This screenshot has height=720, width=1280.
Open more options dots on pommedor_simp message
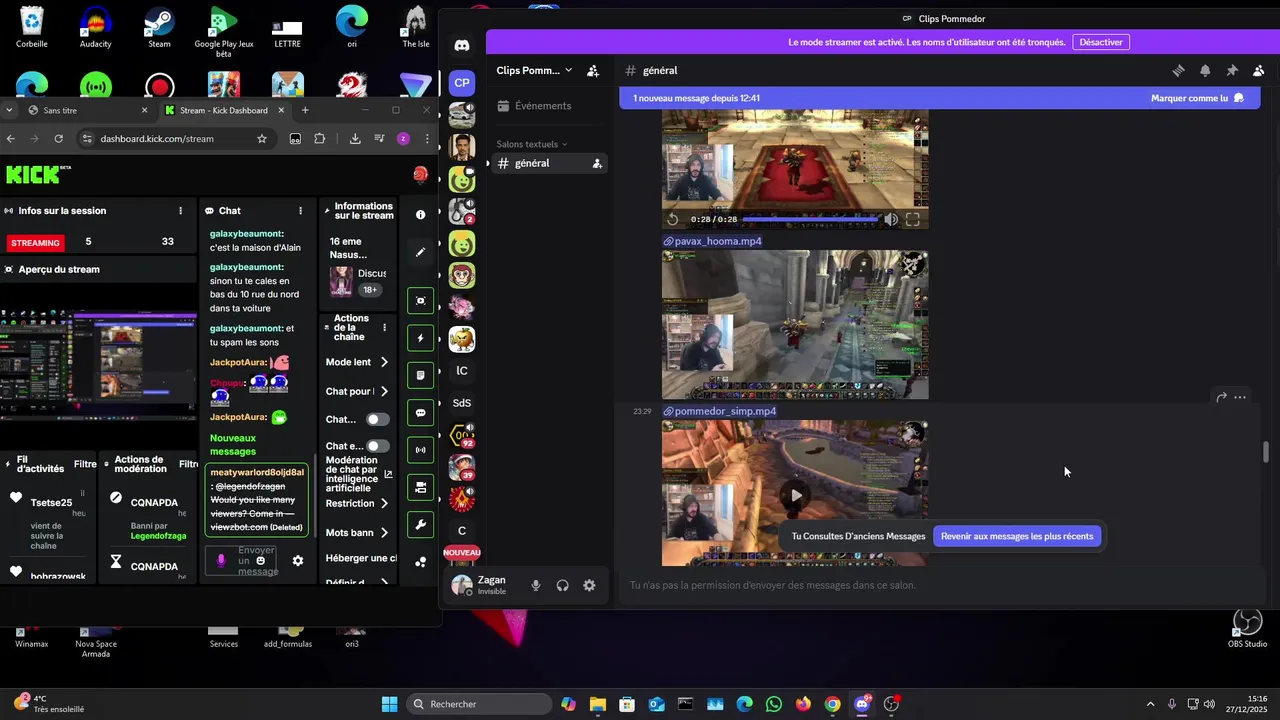(x=1240, y=397)
